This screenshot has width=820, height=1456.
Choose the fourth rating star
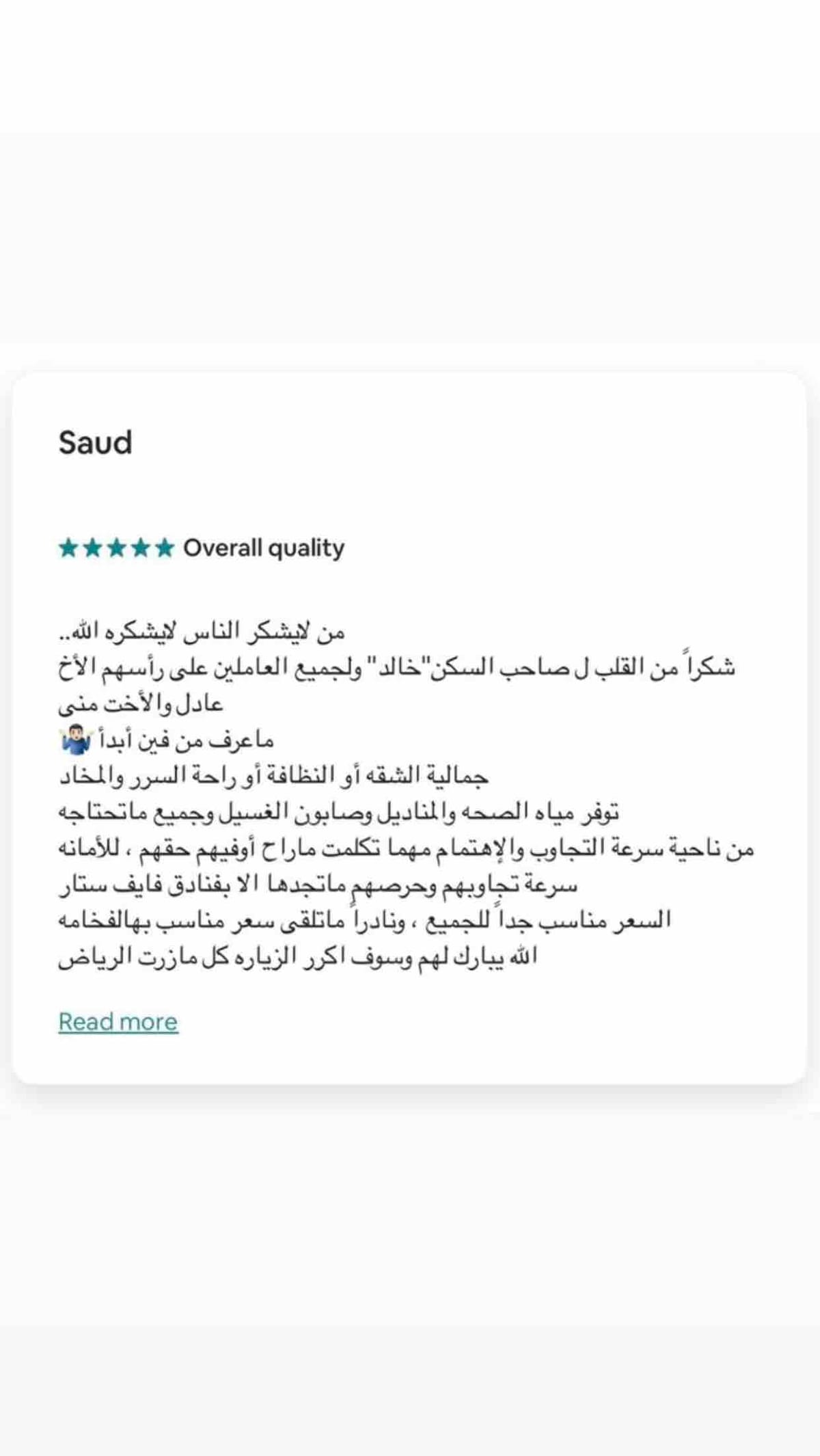pyautogui.click(x=141, y=548)
